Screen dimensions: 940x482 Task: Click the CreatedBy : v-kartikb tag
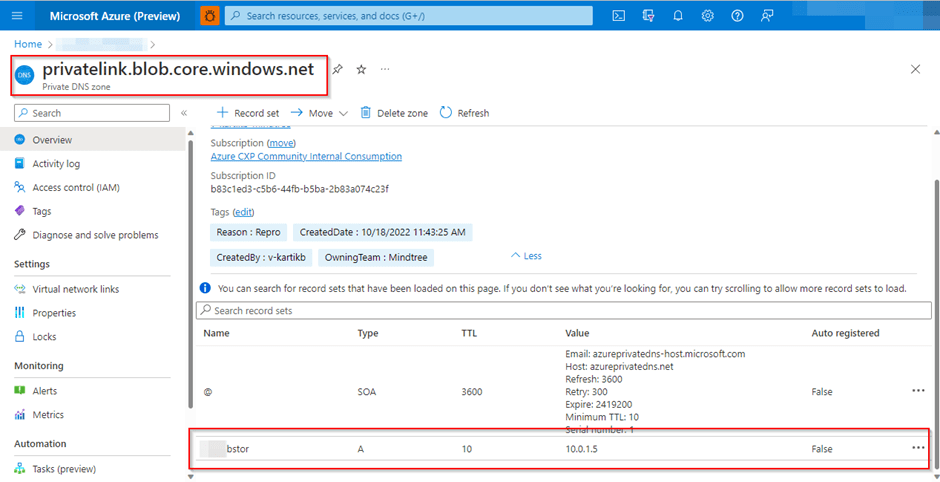pos(261,258)
